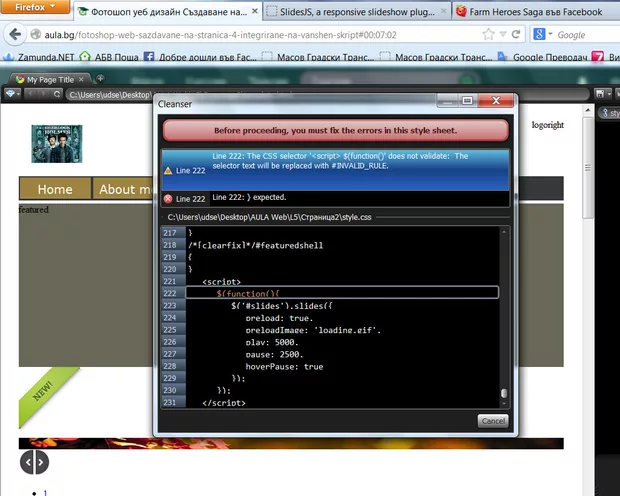Click code line 221 <script>
The width and height of the screenshot is (620, 496).
pos(221,282)
